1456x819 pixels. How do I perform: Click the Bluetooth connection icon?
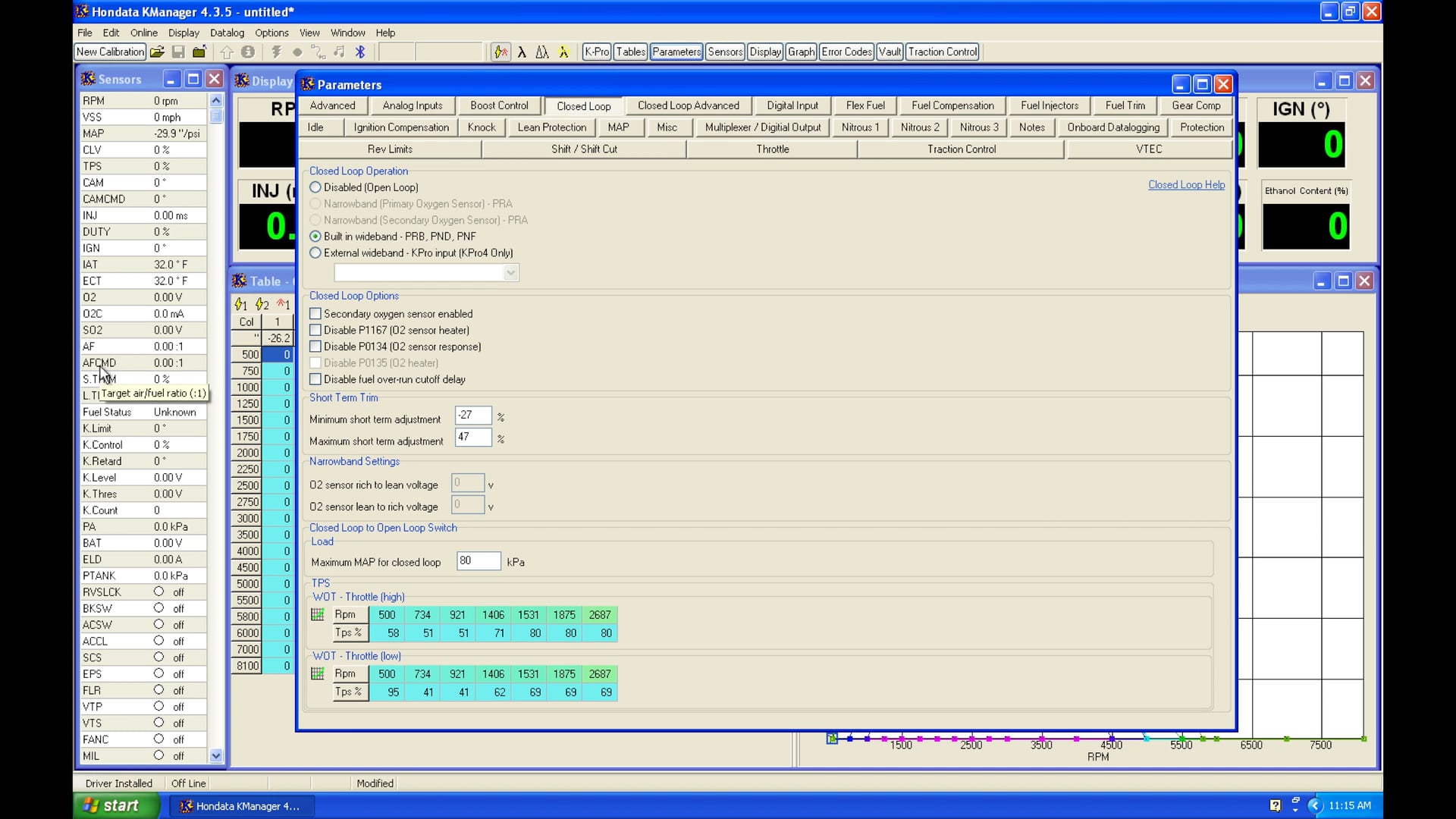pos(360,52)
